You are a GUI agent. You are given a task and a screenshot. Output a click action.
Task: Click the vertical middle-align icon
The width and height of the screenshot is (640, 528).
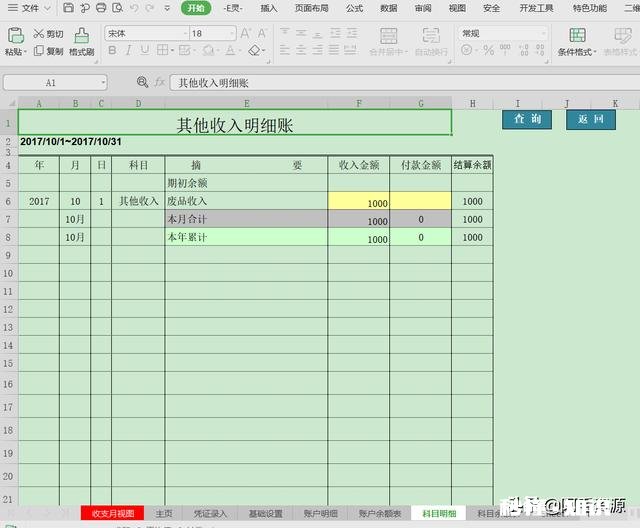tap(301, 33)
